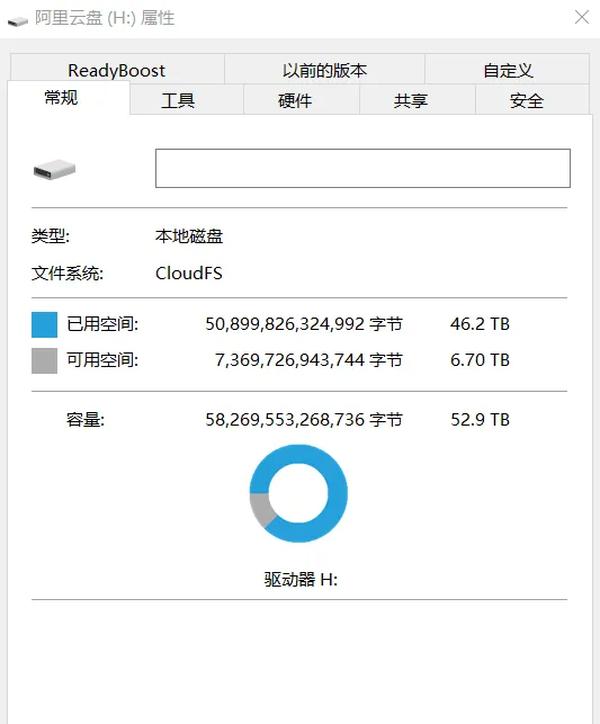Click the 可用空间: label
The image size is (600, 724).
click(x=102, y=360)
